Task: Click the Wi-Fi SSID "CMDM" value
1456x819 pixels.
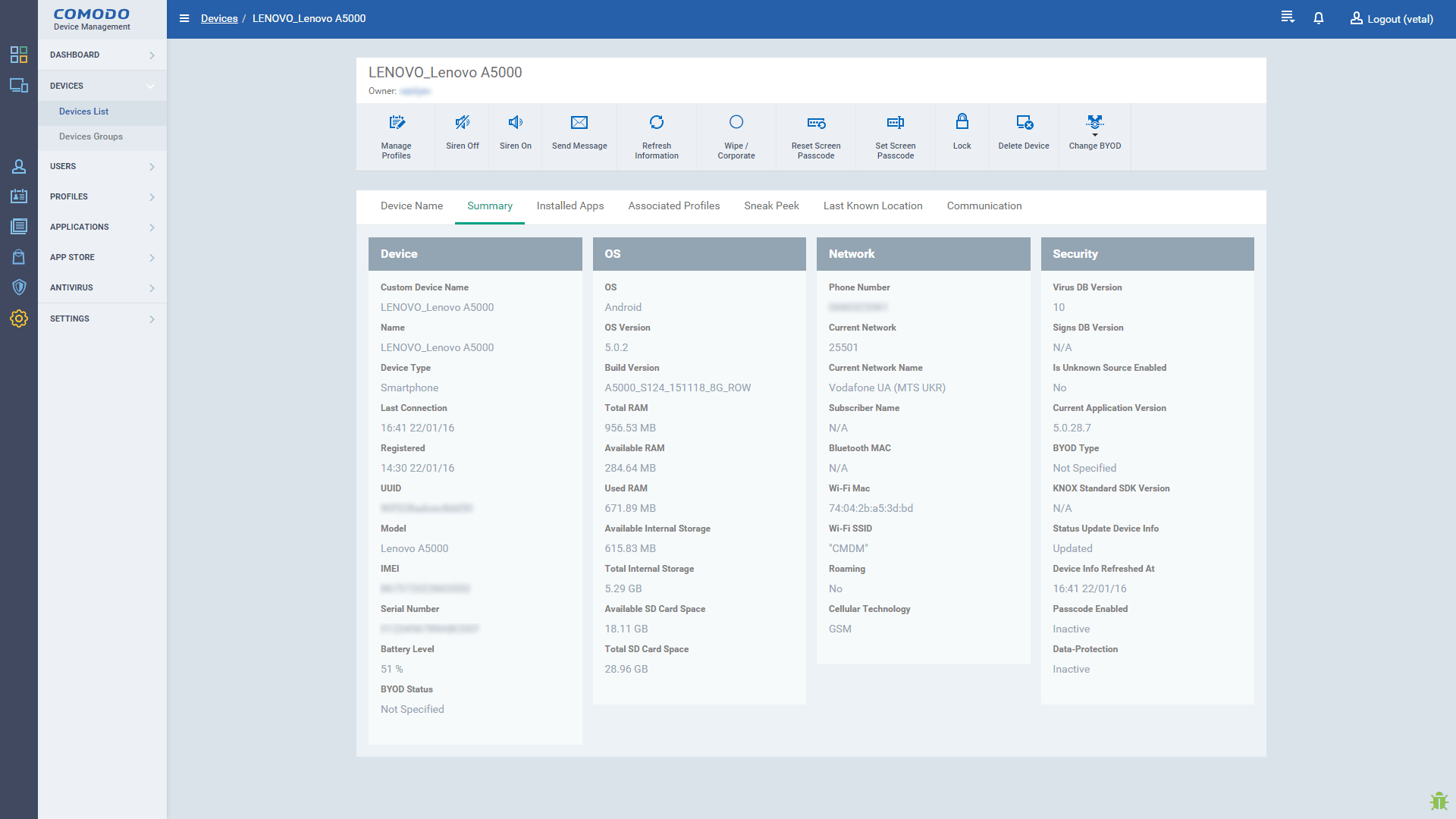Action: pyautogui.click(x=848, y=548)
